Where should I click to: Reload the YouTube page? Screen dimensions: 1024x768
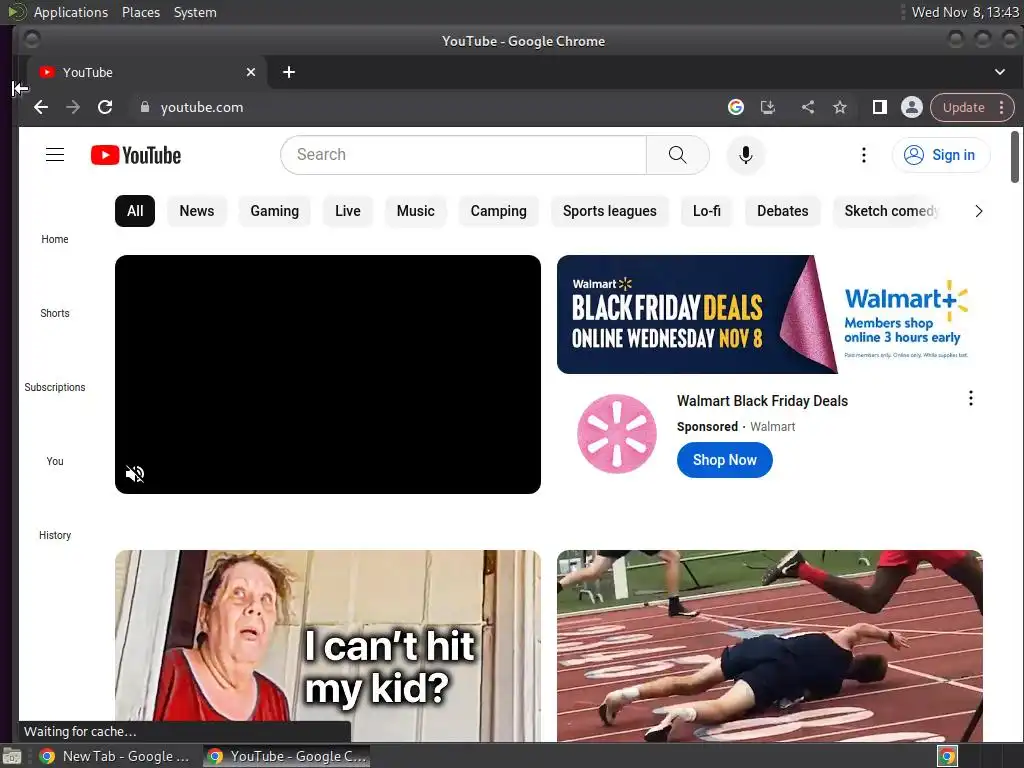pos(104,107)
